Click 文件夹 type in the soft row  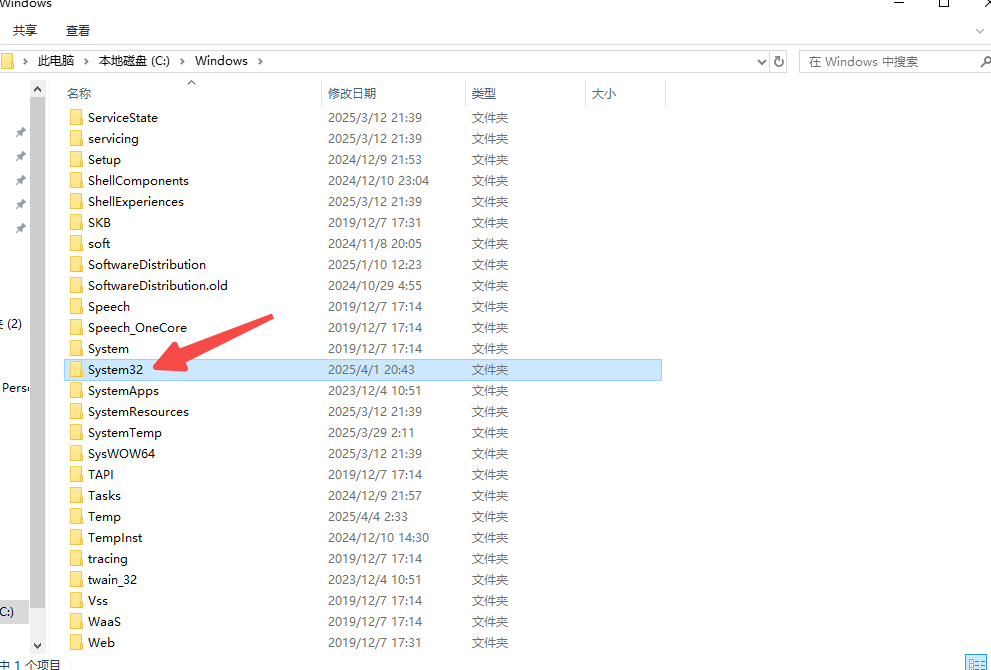pyautogui.click(x=490, y=243)
